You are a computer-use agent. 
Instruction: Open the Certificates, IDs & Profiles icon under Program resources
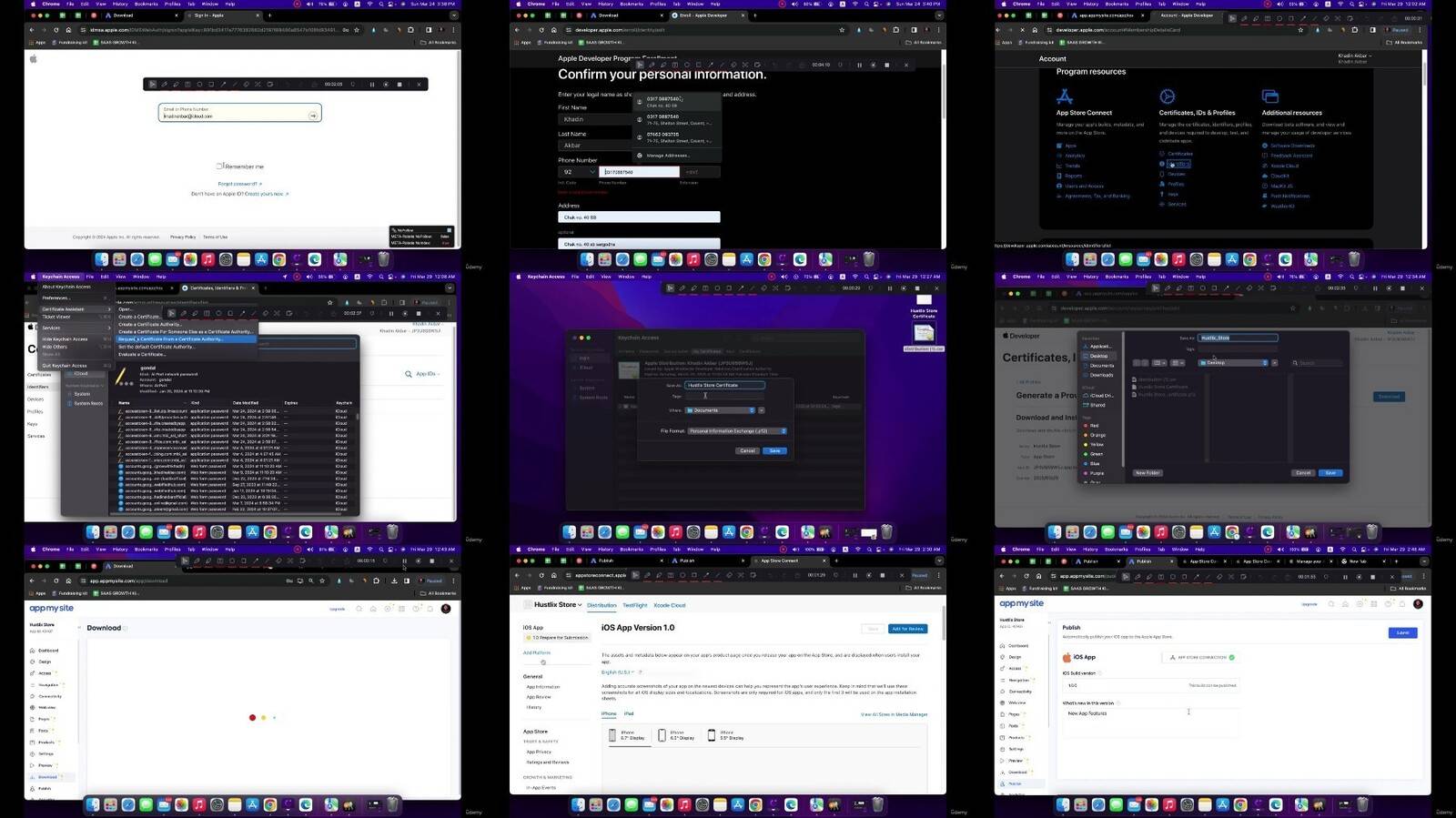point(1168,96)
